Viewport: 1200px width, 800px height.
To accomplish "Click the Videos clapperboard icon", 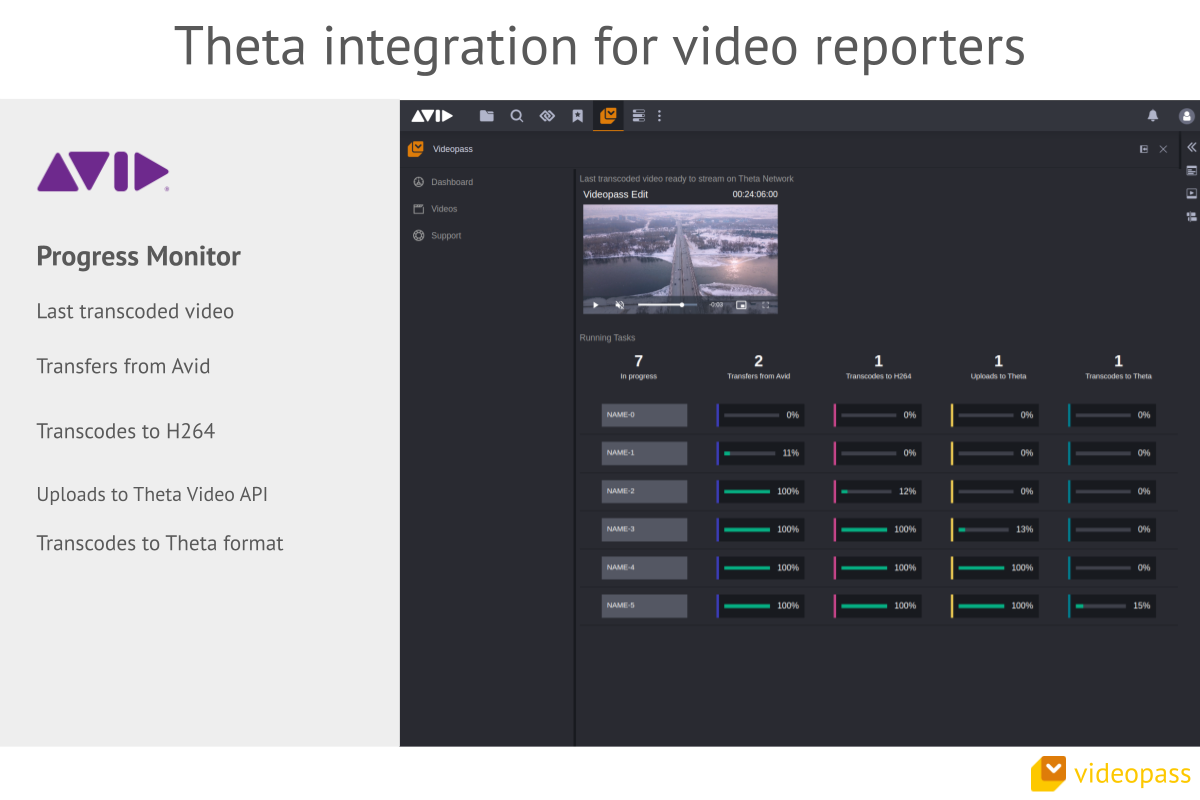I will pos(419,209).
